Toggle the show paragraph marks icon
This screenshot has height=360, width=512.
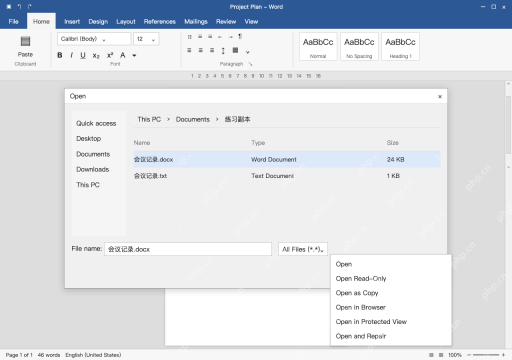(x=240, y=37)
